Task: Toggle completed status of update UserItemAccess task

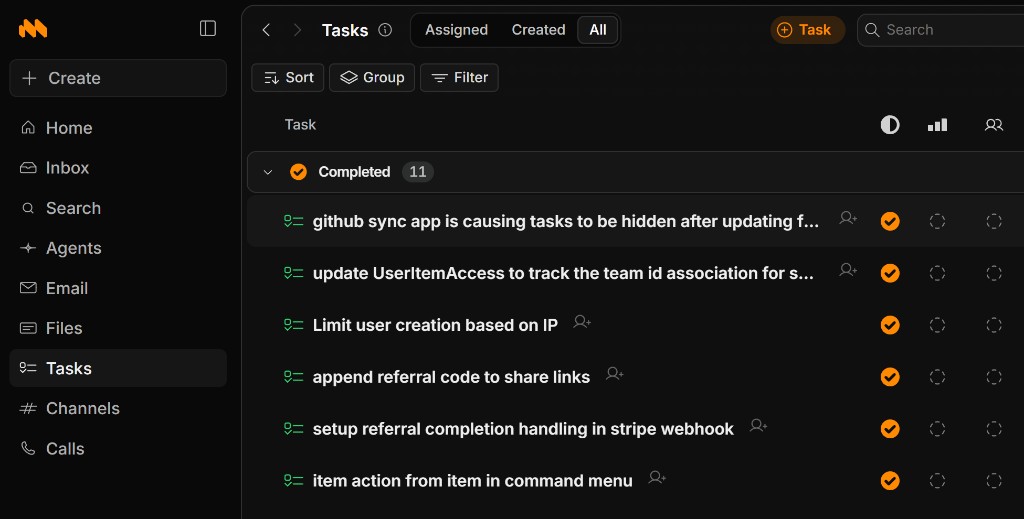Action: point(889,273)
